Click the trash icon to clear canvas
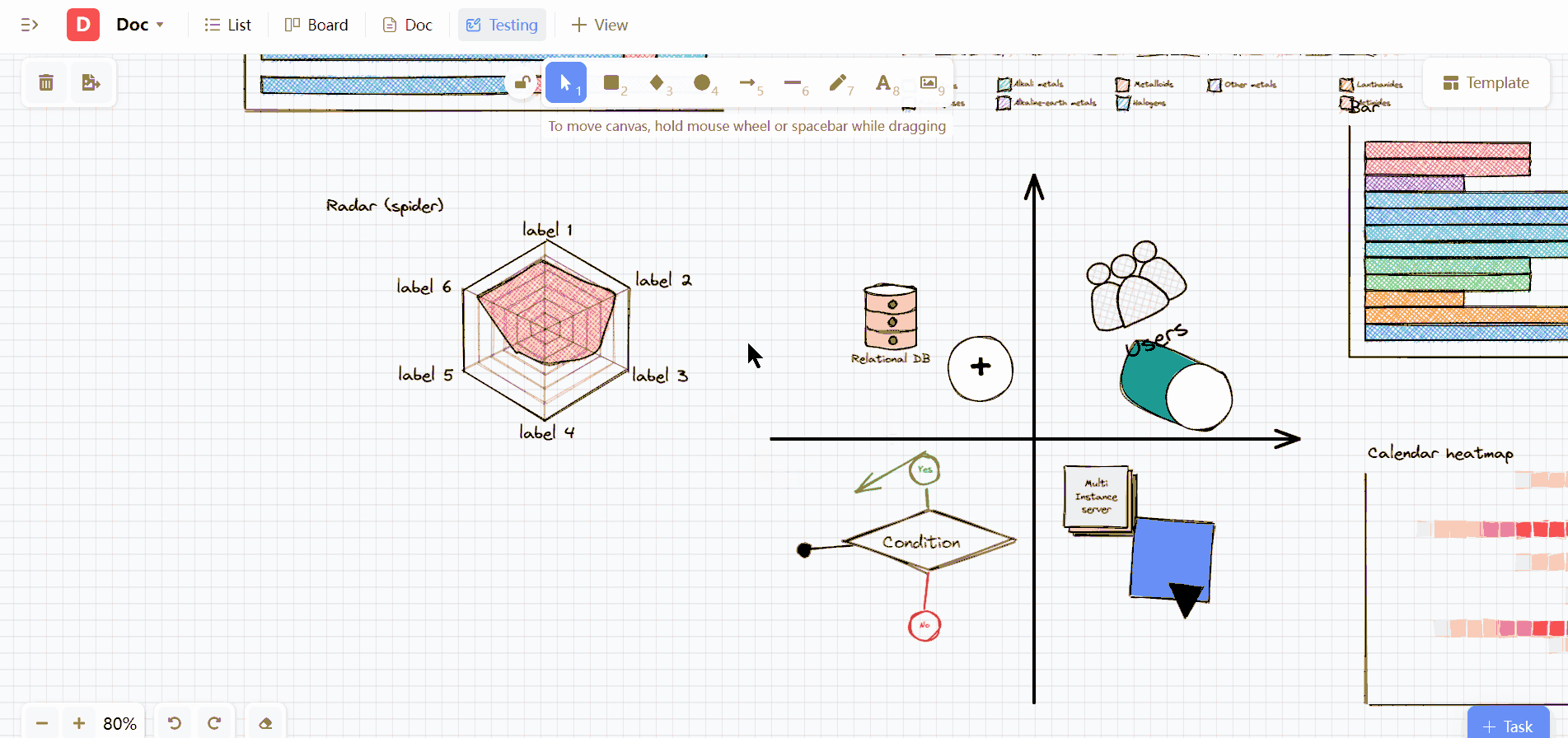 (46, 82)
